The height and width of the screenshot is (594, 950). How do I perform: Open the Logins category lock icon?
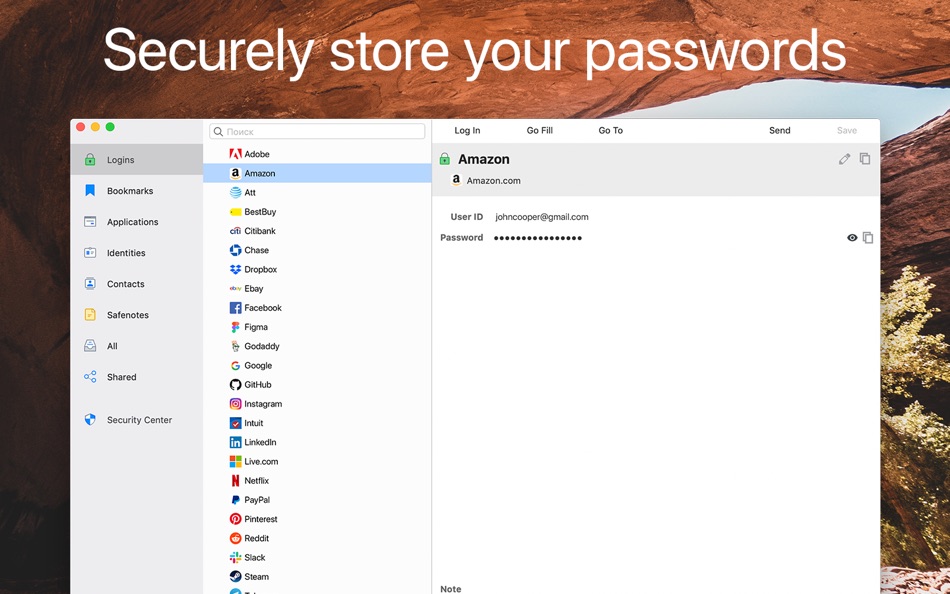pos(90,160)
